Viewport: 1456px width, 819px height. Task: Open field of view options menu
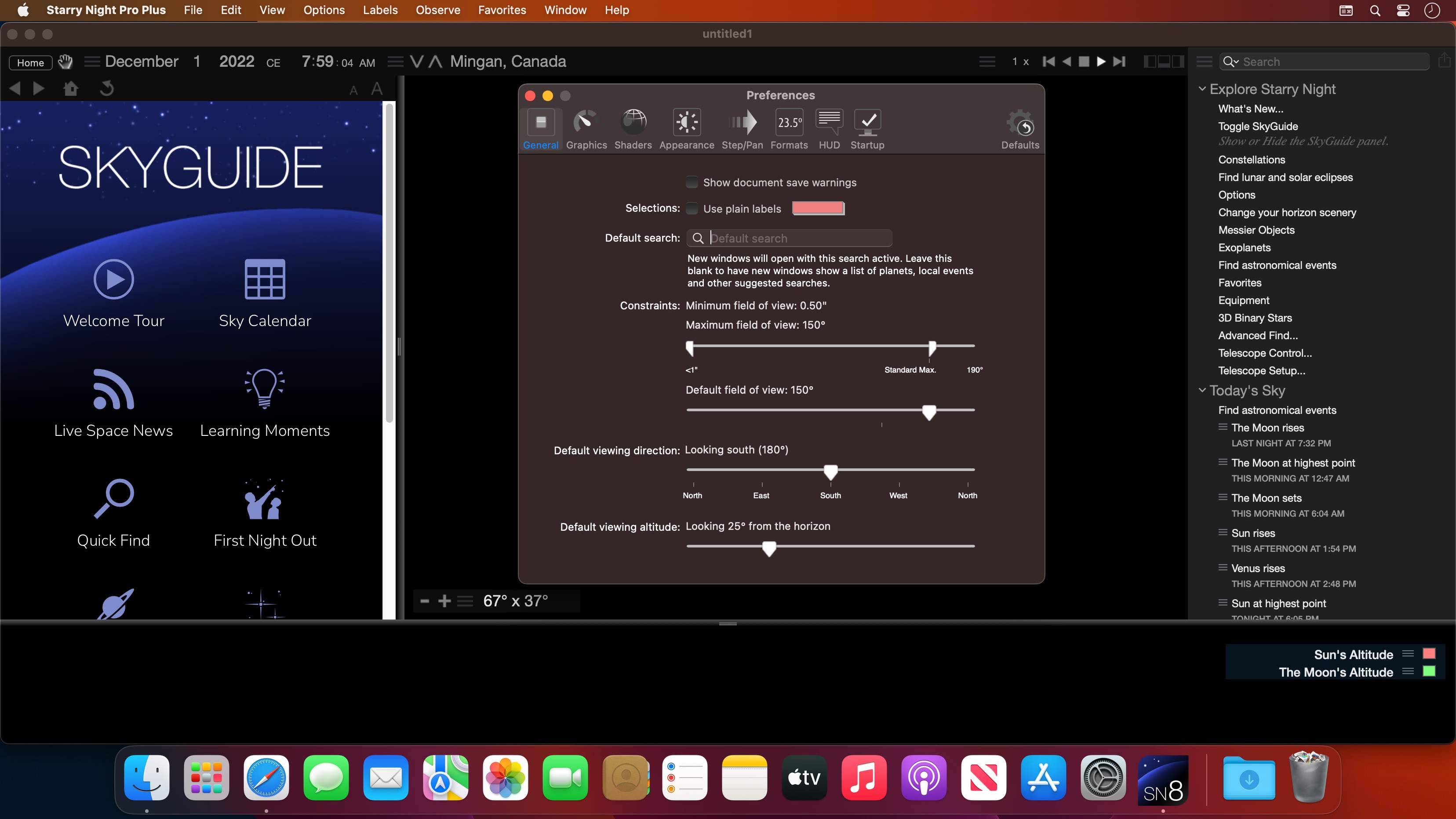point(465,601)
